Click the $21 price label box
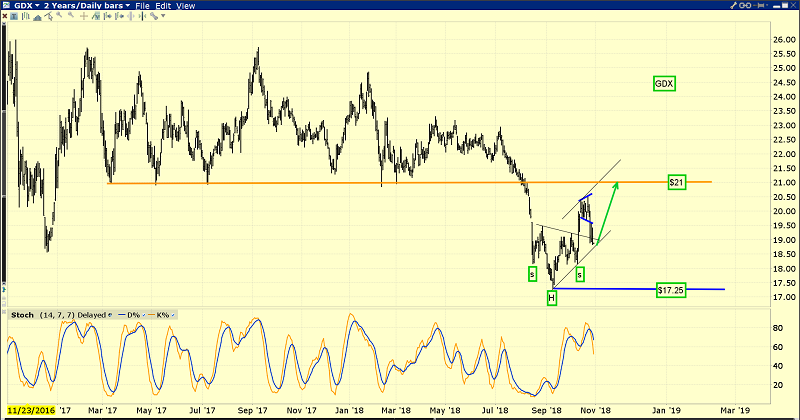800x420 pixels. [677, 182]
